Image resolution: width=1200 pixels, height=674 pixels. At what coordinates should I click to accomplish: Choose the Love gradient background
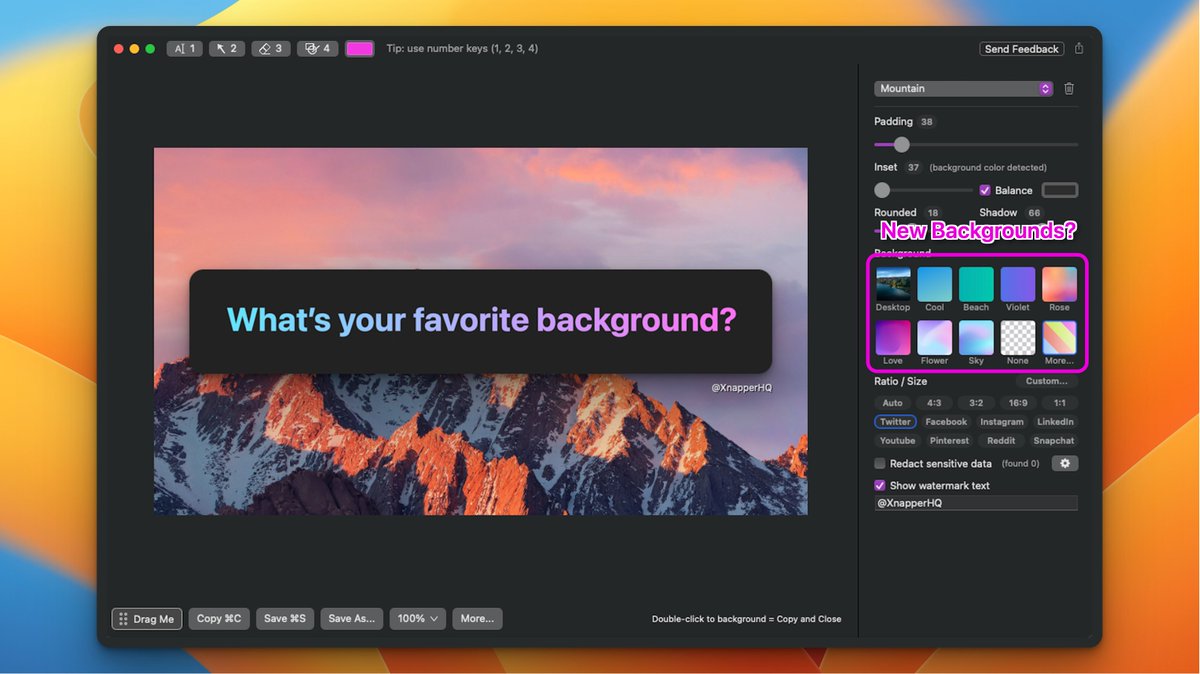pos(893,338)
